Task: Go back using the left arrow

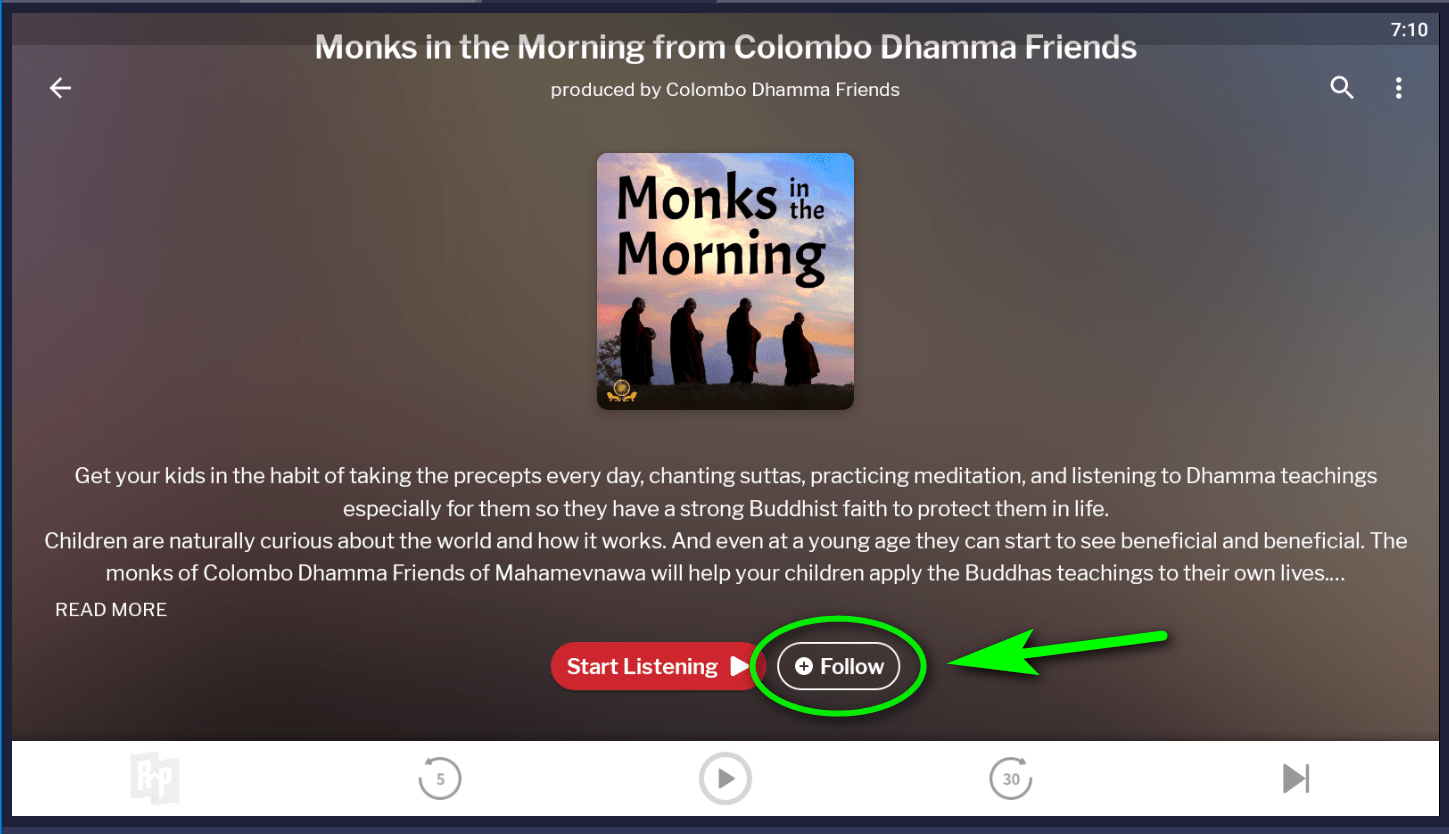Action: coord(61,88)
